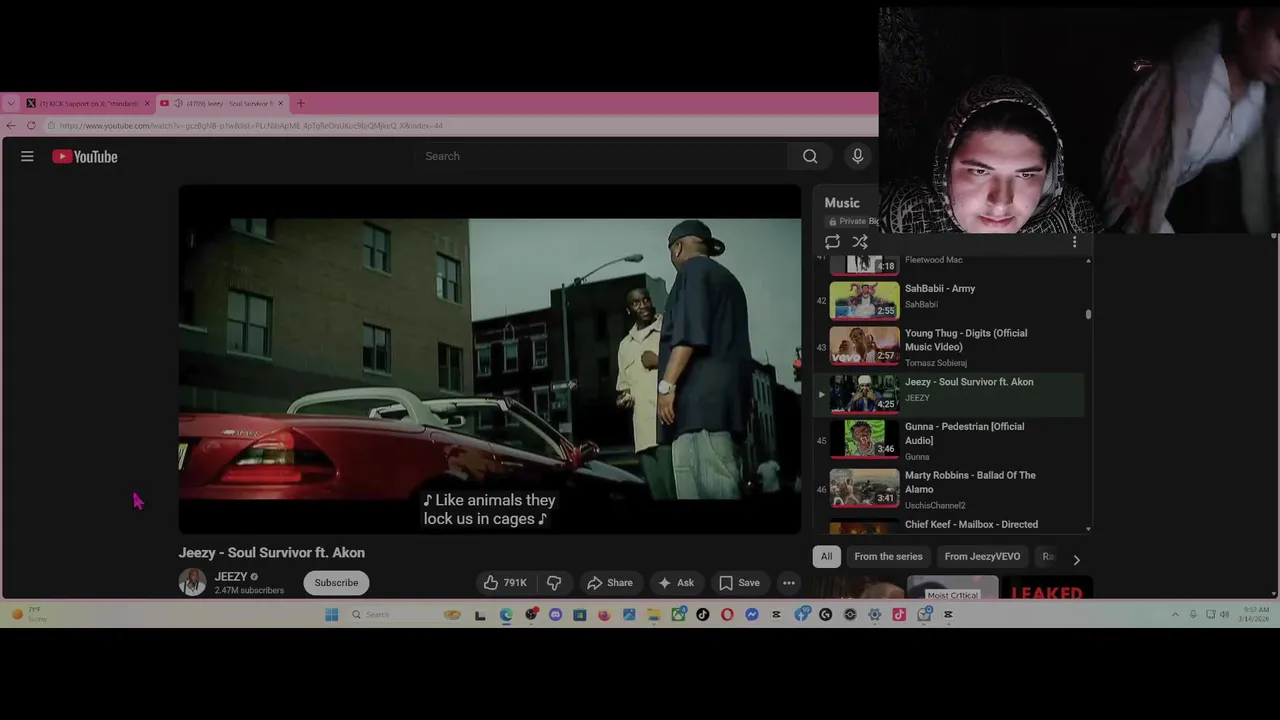Select Jeezy - Soul Survivor playlist item
This screenshot has width=1280, height=720.
tap(950, 393)
